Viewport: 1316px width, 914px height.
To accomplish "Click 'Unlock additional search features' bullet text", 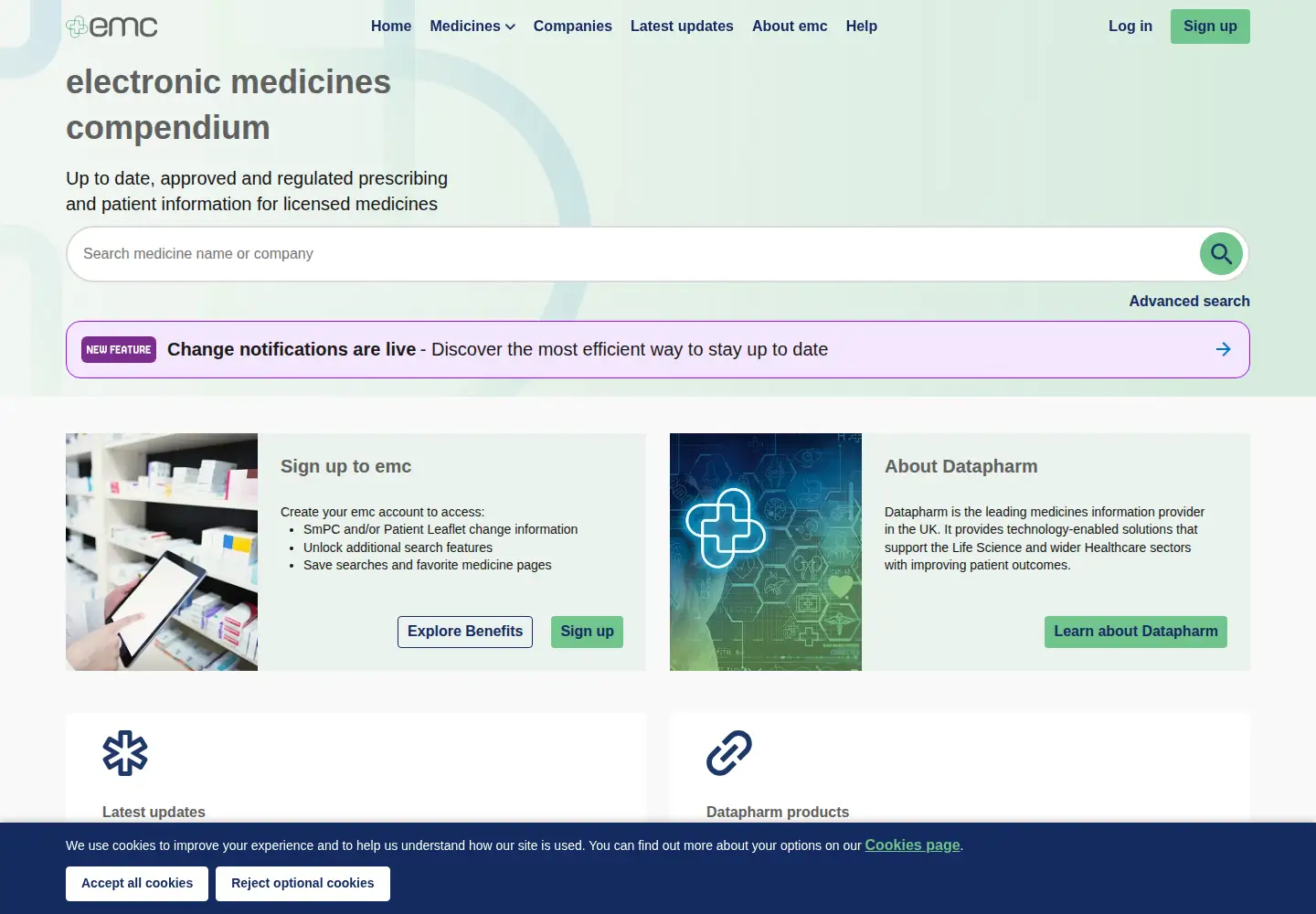I will [x=398, y=547].
